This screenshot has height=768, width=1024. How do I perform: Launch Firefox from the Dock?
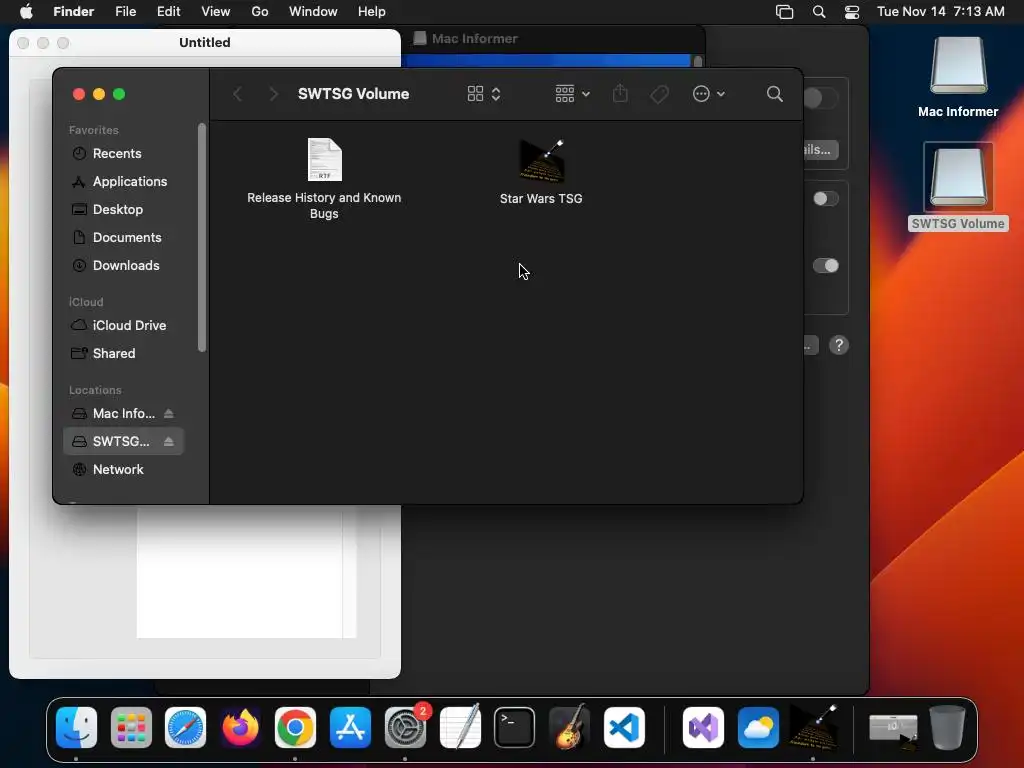(x=240, y=728)
